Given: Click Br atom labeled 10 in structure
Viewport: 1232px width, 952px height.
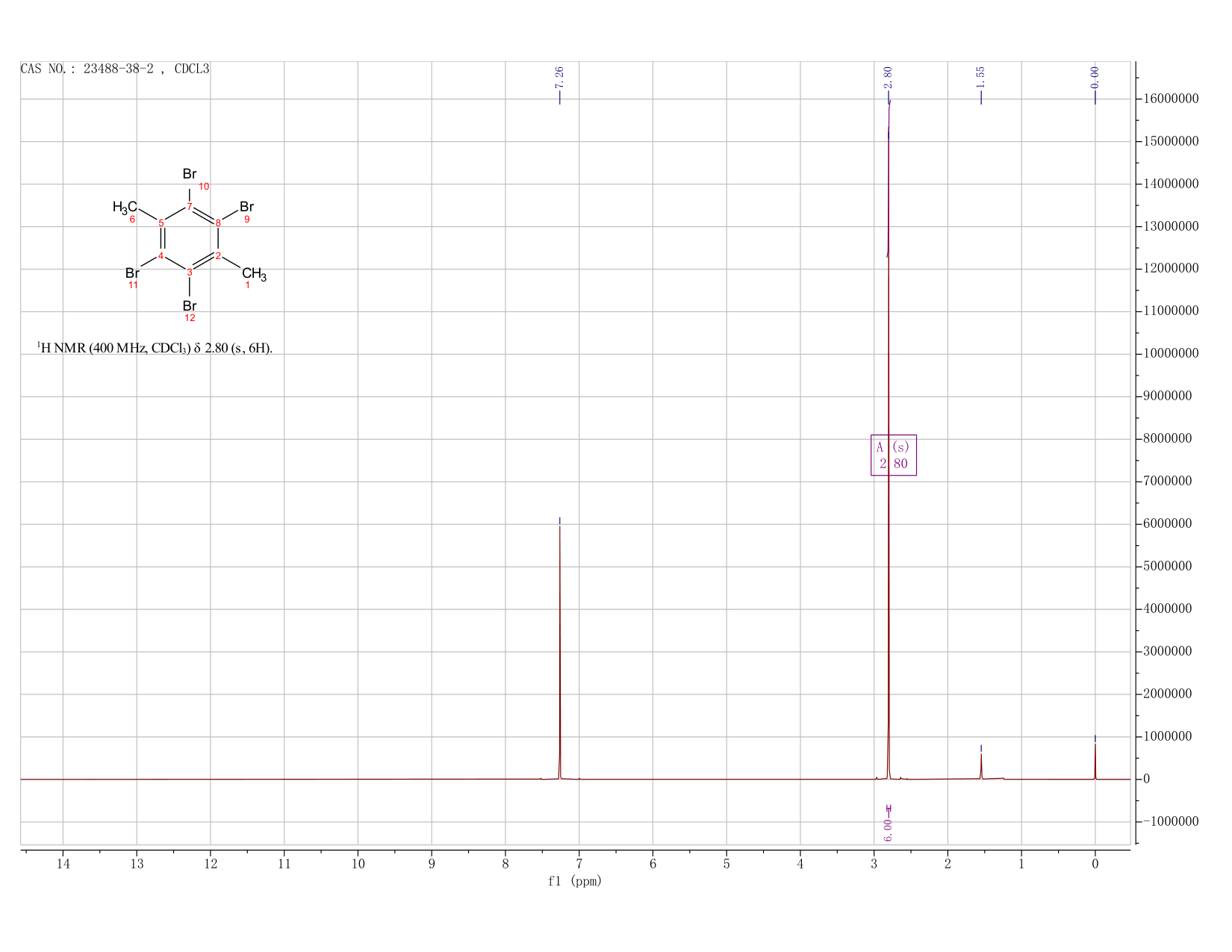Looking at the screenshot, I should [x=190, y=174].
